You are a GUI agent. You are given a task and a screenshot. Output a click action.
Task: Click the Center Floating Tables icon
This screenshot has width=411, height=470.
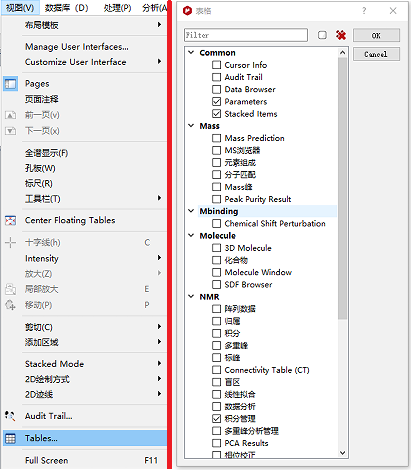tap(10, 220)
